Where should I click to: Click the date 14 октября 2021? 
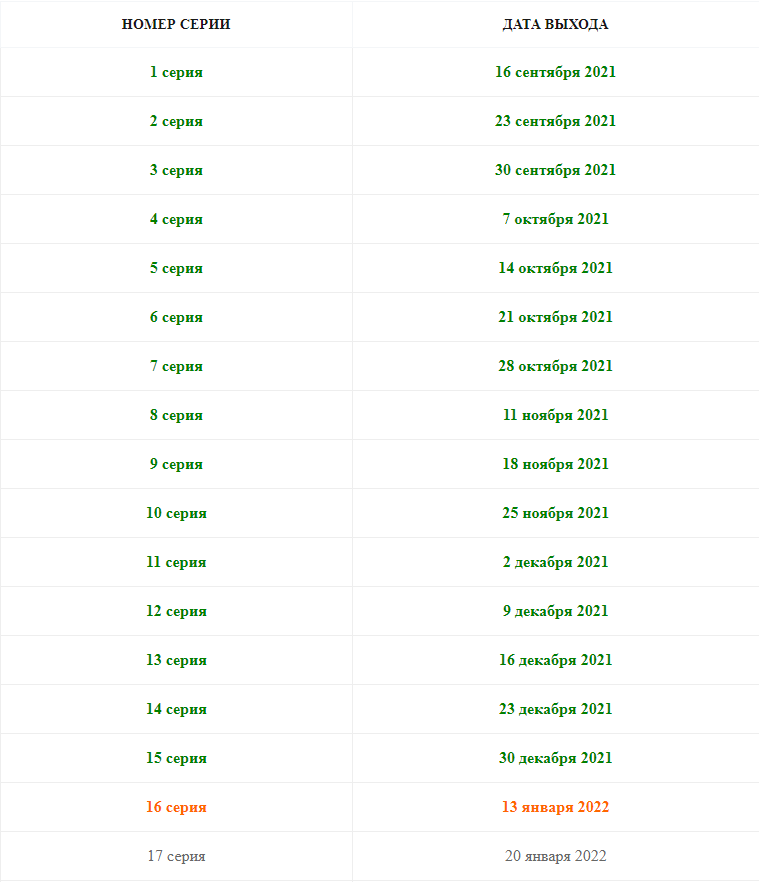(555, 268)
